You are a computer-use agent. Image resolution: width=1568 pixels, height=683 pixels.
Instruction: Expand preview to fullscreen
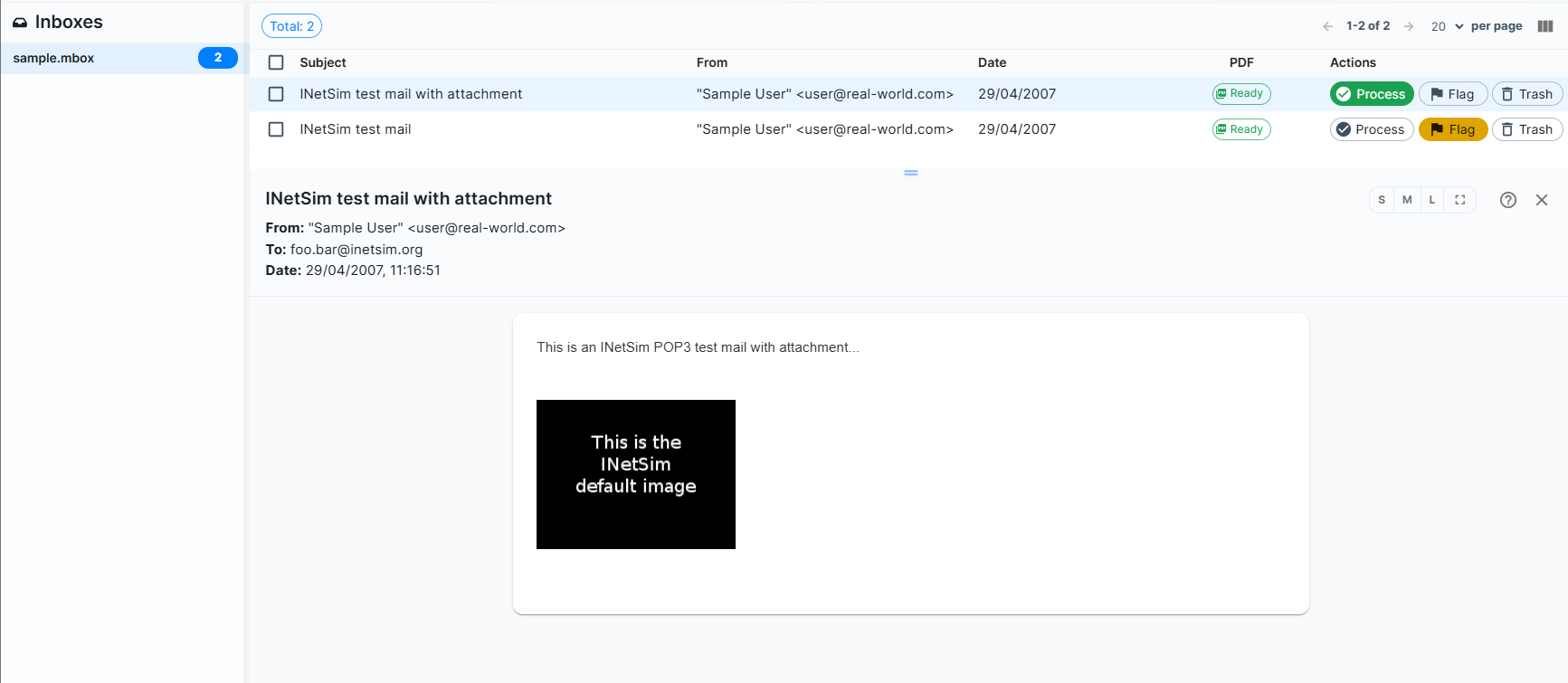(1459, 200)
